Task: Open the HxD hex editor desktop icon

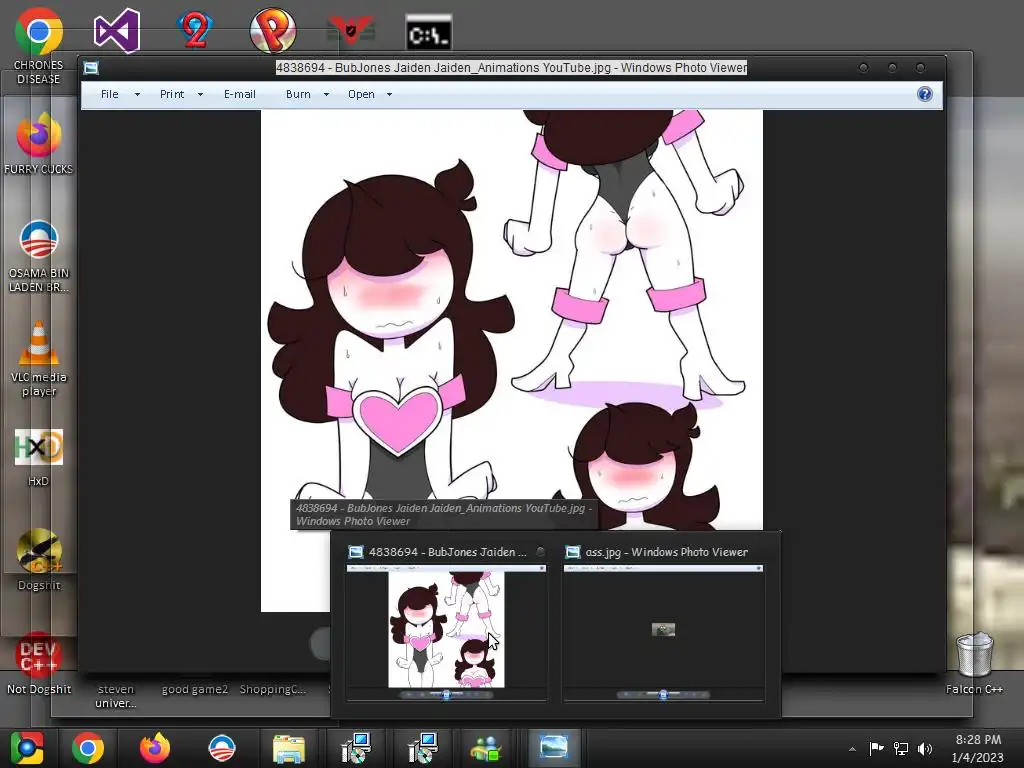Action: click(x=39, y=447)
